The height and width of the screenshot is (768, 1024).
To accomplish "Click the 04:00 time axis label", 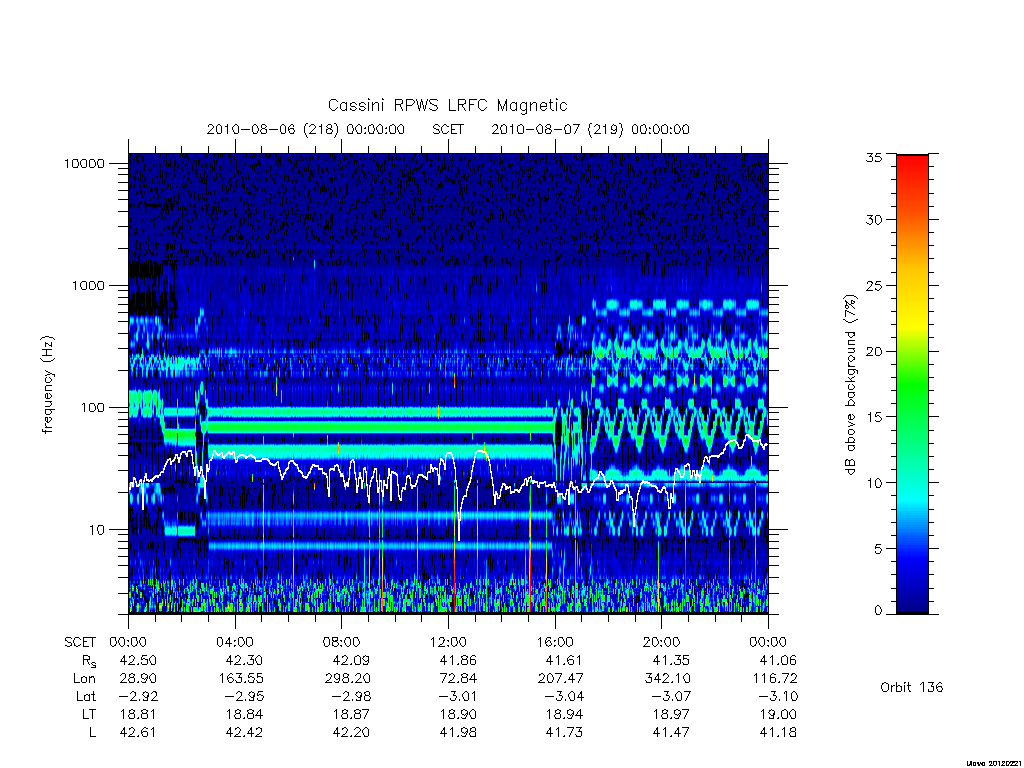I will click(235, 642).
